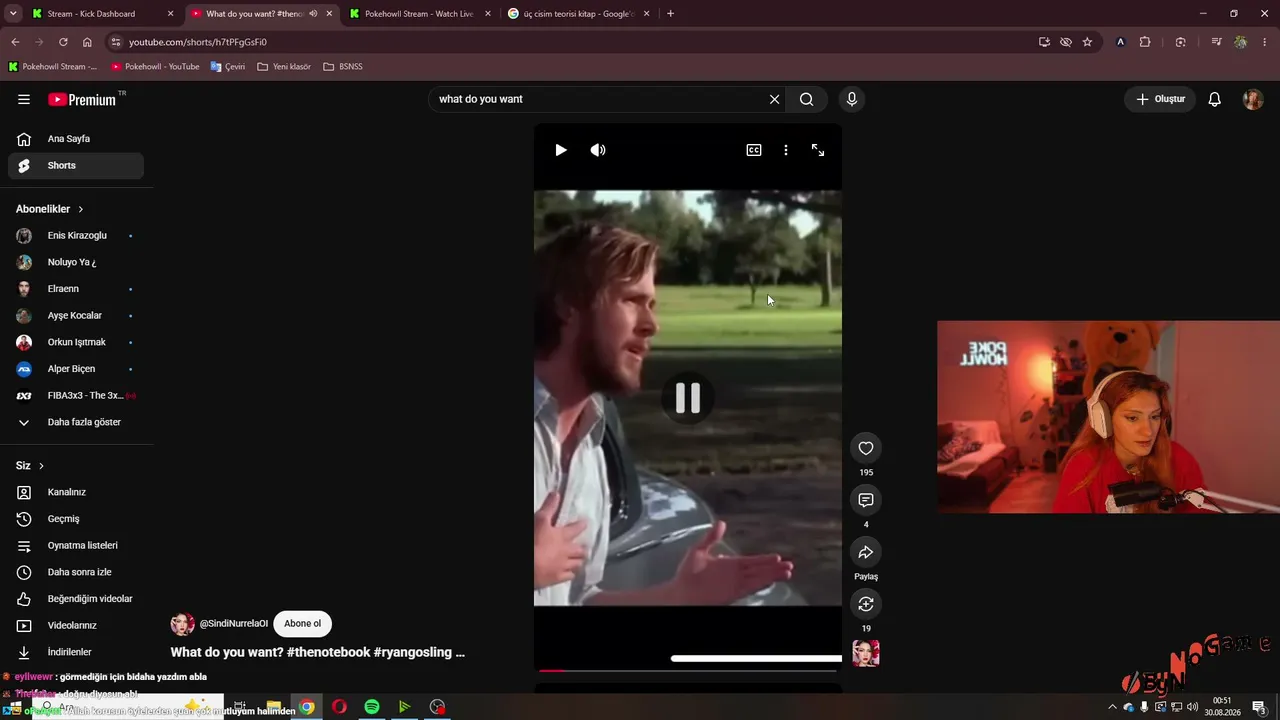Screen dimensions: 1280x720
Task: Open Spotify from the taskbar
Action: [372, 707]
